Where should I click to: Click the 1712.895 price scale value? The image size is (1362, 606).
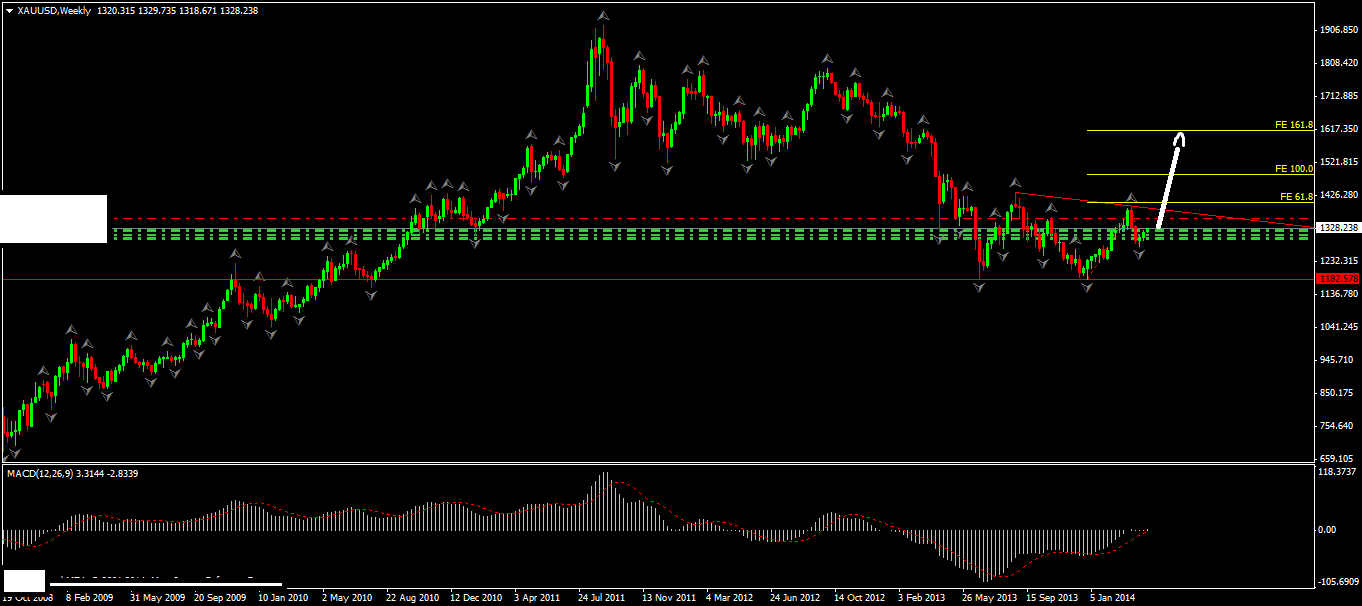pyautogui.click(x=1339, y=96)
